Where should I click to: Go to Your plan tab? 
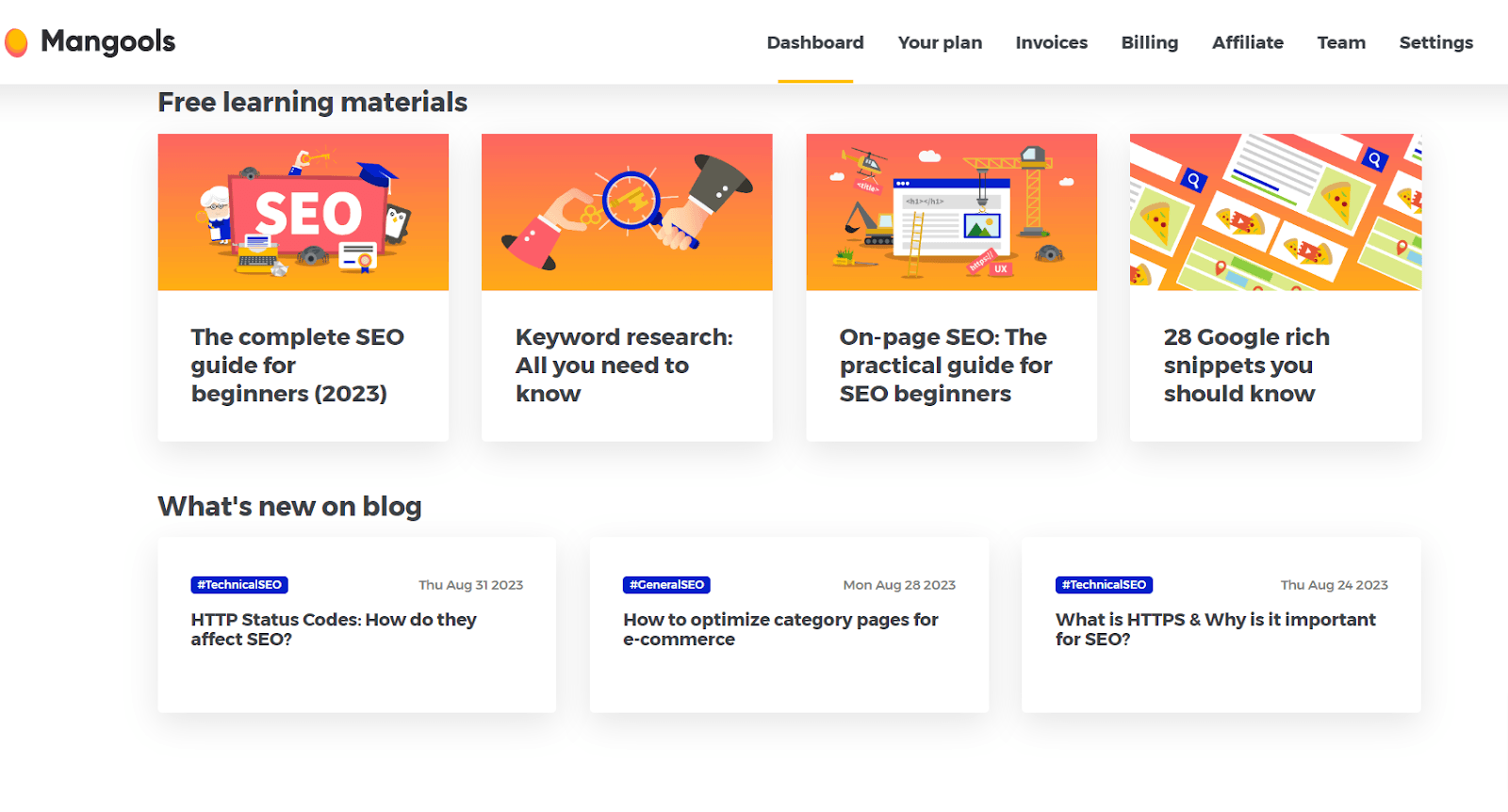pyautogui.click(x=939, y=42)
